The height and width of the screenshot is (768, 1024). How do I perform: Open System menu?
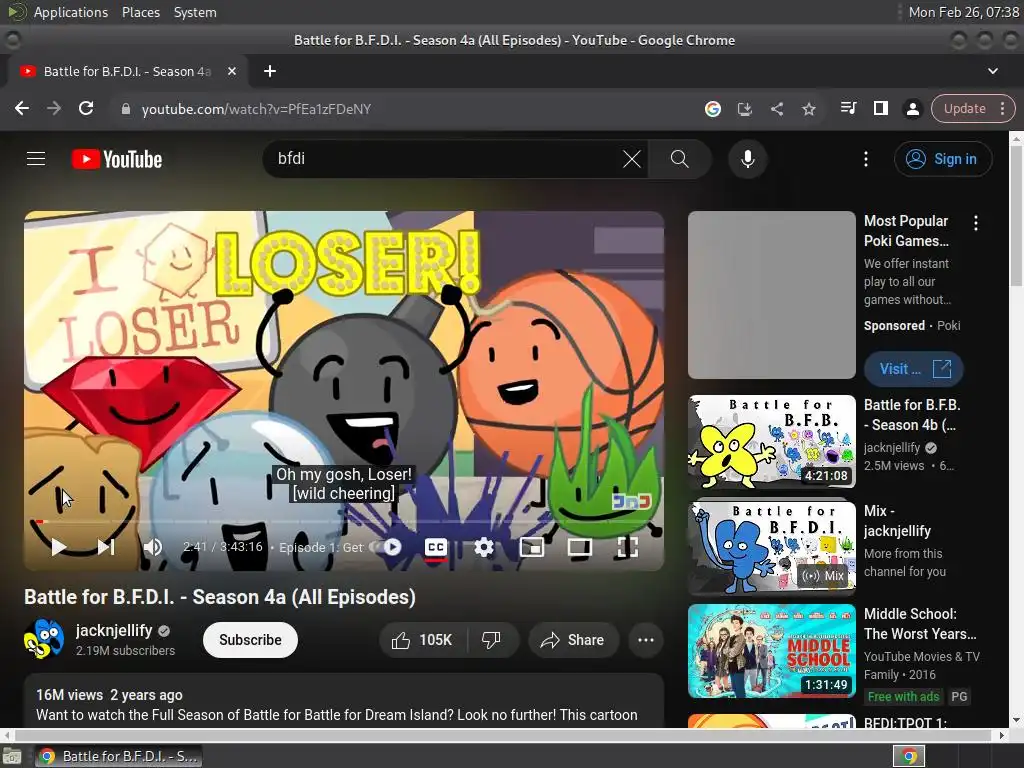click(x=195, y=12)
